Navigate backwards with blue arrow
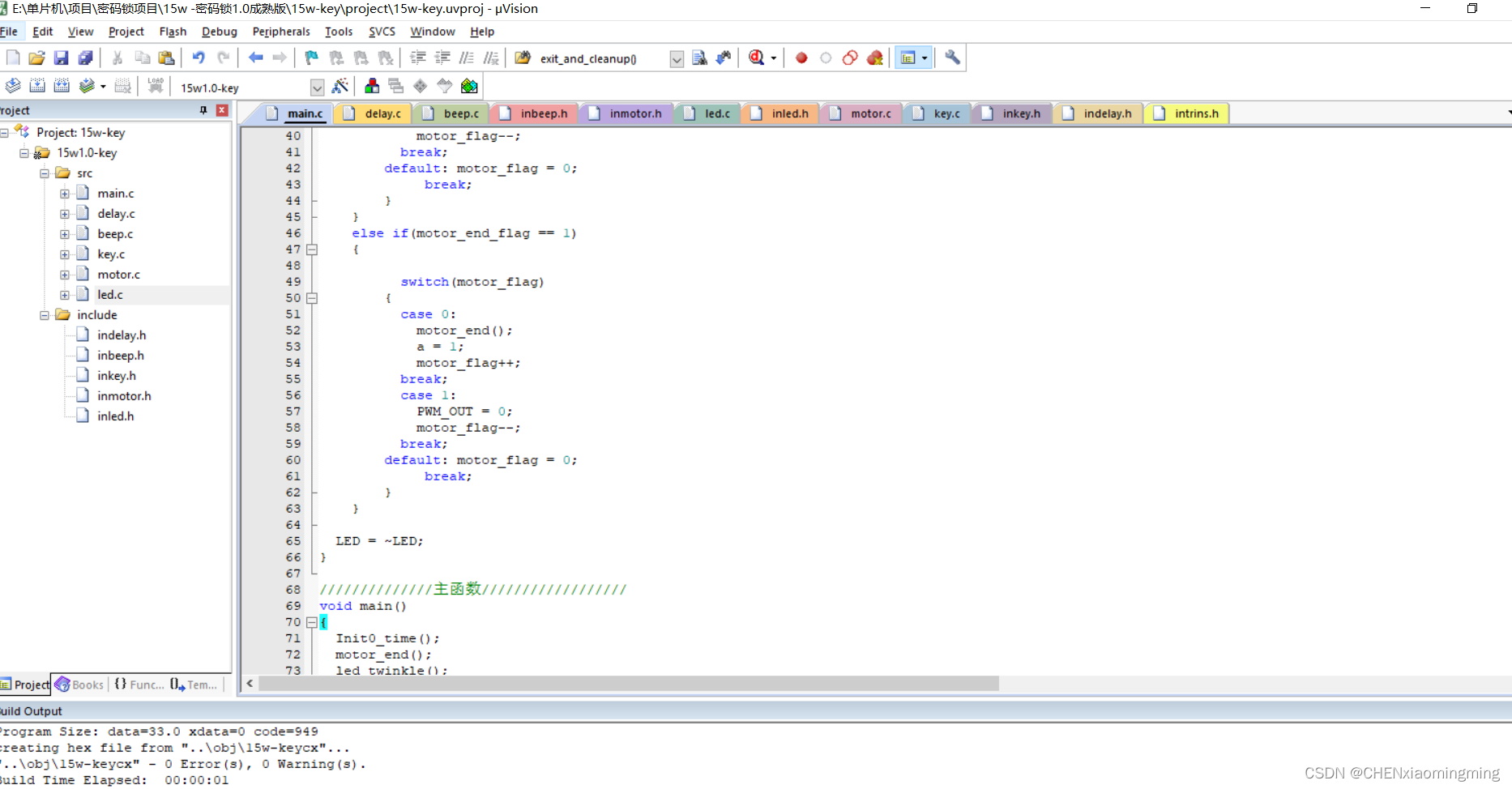The image size is (1512, 789). click(255, 58)
